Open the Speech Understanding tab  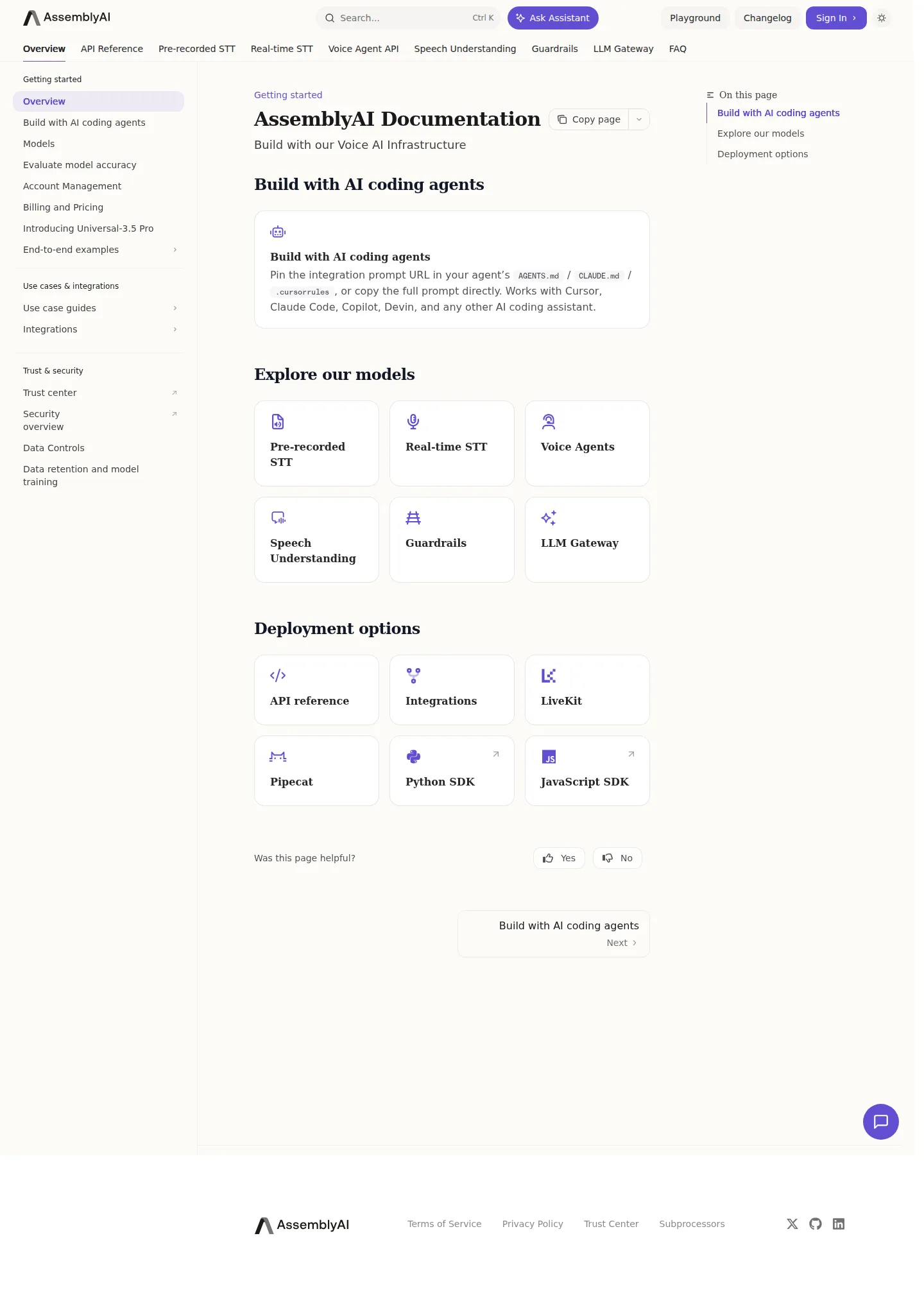[465, 49]
